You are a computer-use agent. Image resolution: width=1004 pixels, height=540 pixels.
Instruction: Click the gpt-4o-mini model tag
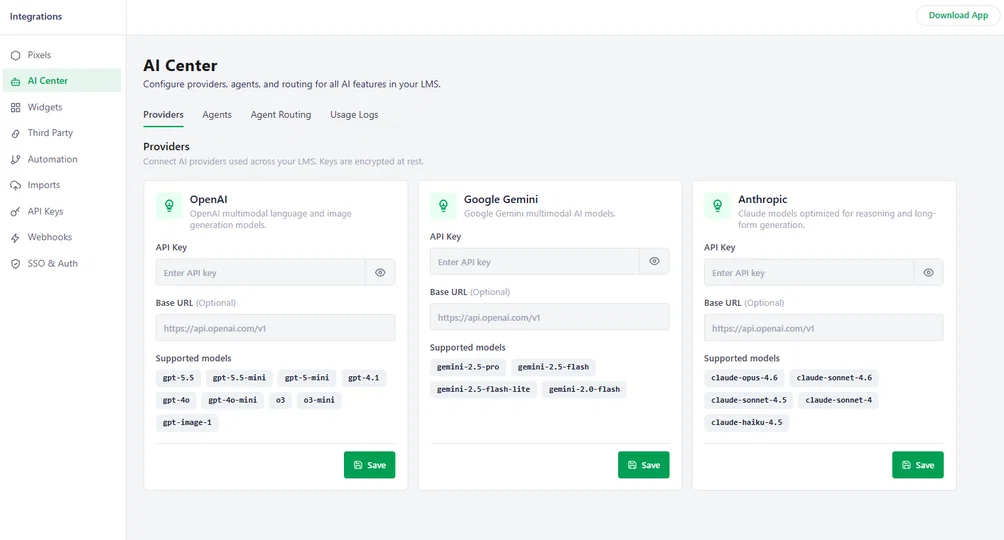pos(232,400)
